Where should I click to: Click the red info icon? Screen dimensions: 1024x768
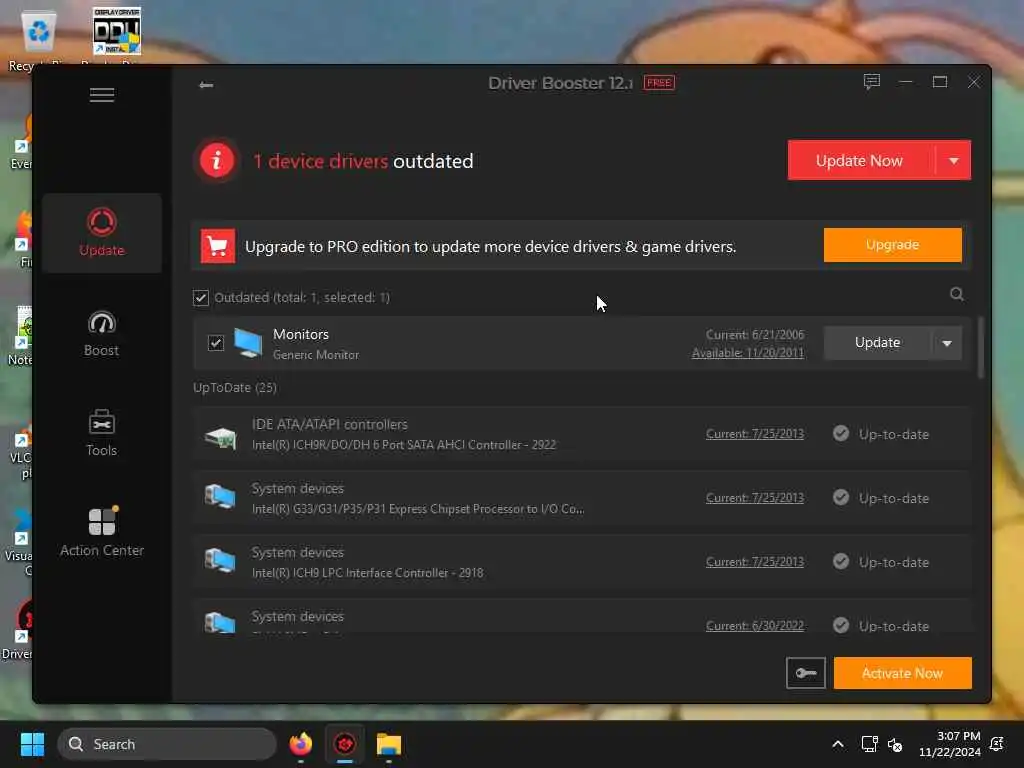point(217,161)
